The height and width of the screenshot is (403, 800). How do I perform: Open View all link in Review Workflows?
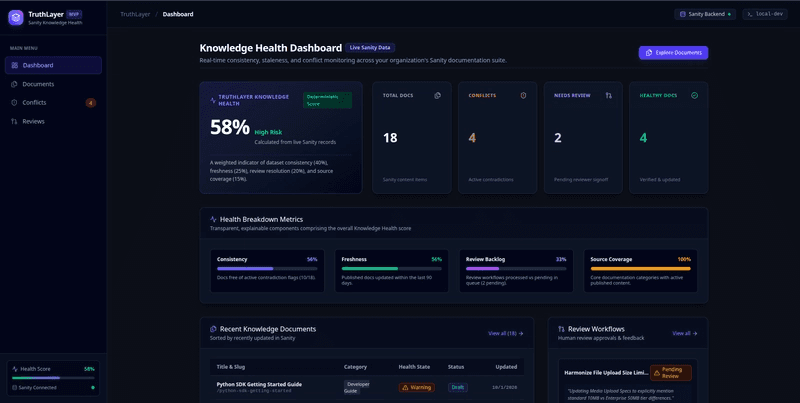pos(685,333)
